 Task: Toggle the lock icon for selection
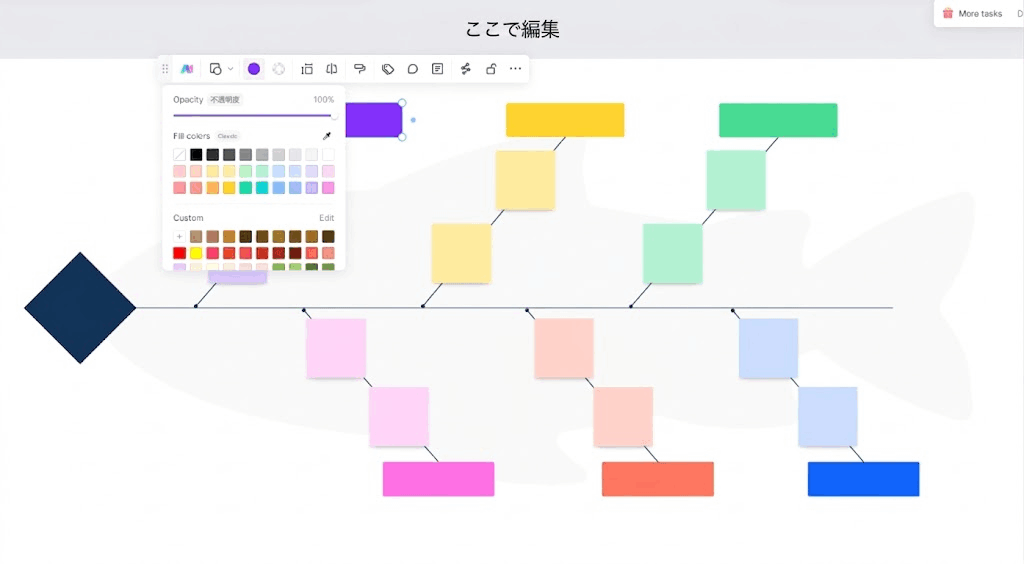pyautogui.click(x=491, y=69)
